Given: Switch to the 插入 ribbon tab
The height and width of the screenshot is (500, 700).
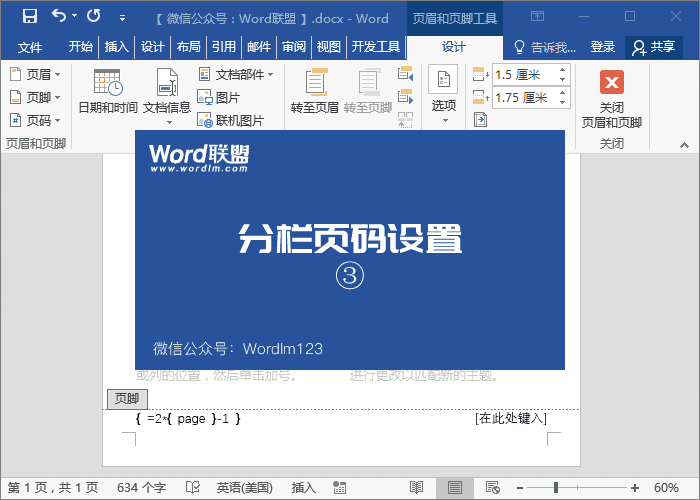Looking at the screenshot, I should (x=117, y=46).
